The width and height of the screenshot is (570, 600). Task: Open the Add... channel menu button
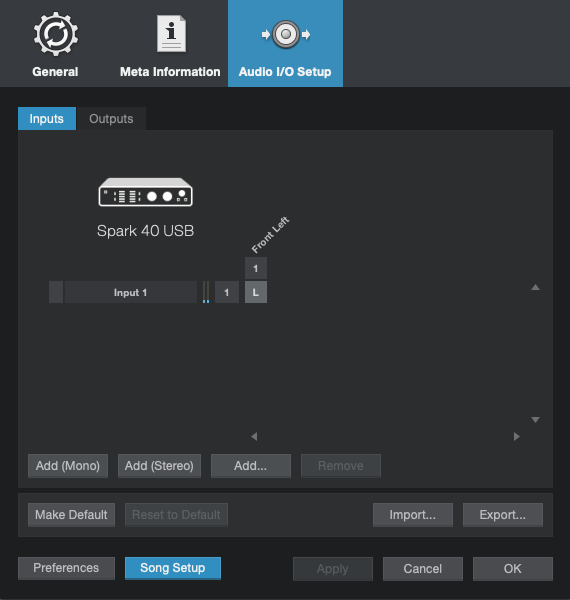tap(251, 466)
